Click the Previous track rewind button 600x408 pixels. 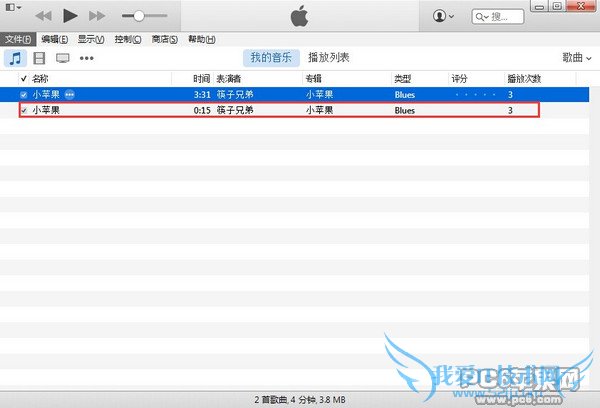pyautogui.click(x=43, y=16)
